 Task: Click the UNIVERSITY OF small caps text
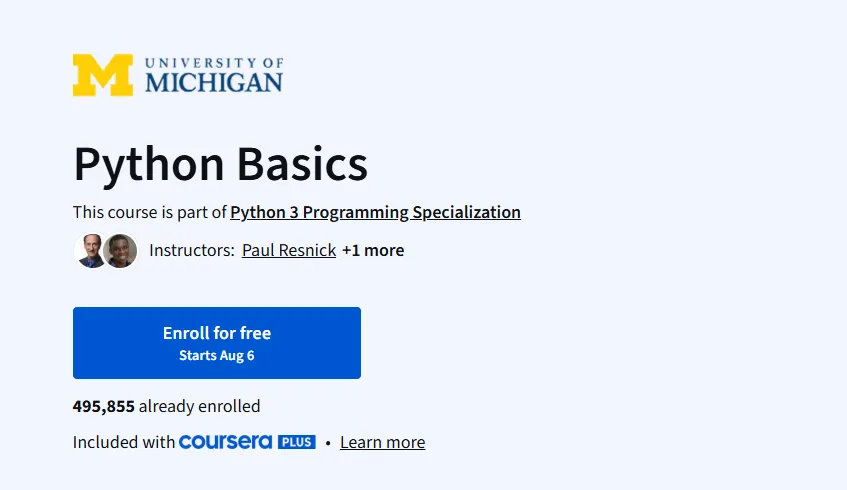(x=214, y=63)
